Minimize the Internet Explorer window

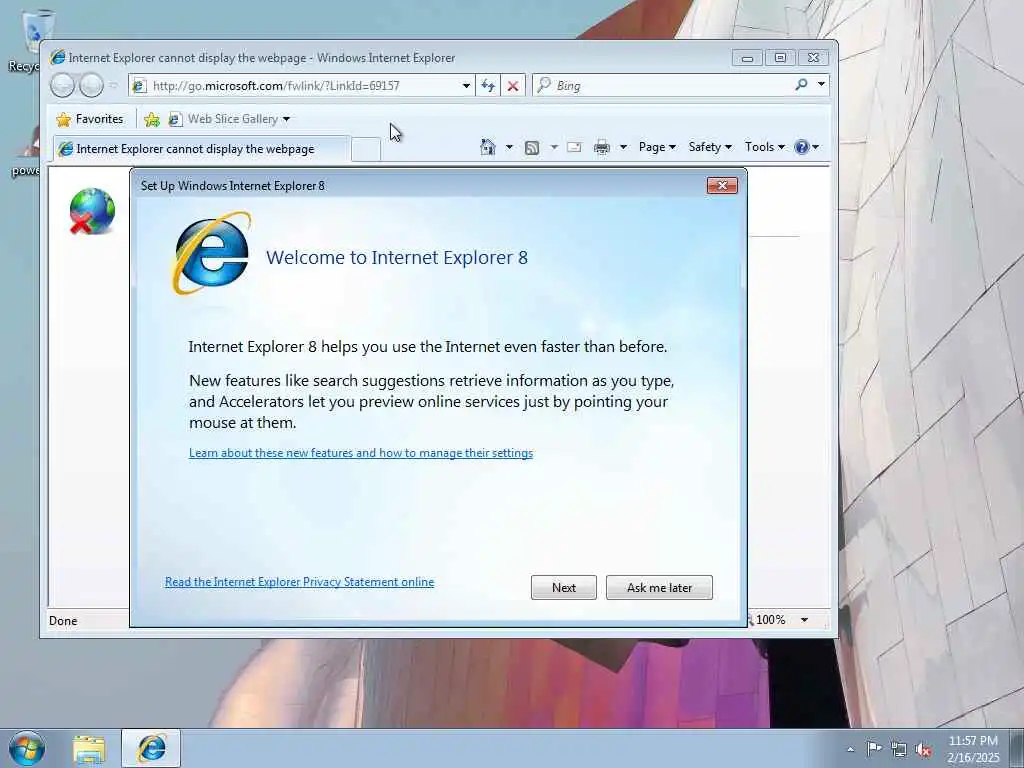(x=747, y=57)
